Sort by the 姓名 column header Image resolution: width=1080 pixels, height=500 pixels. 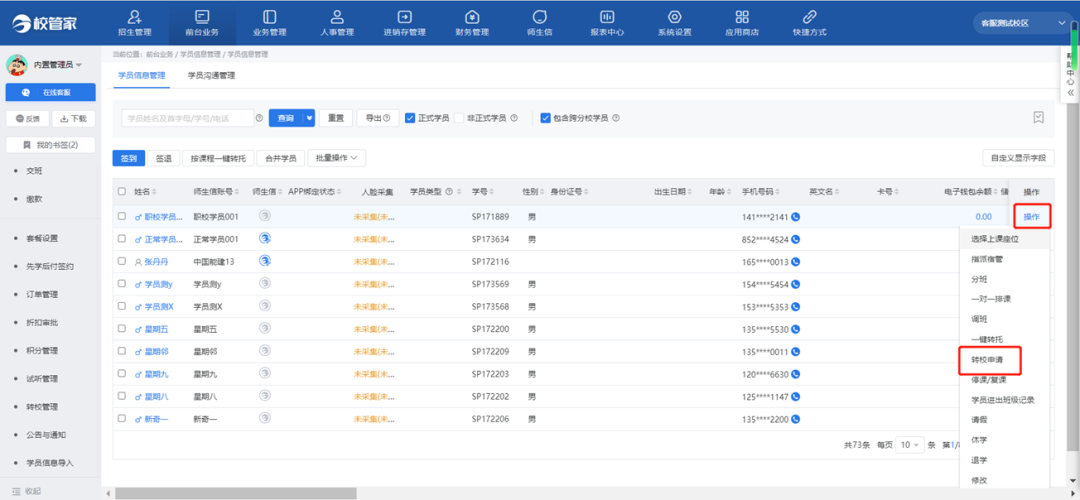tap(145, 191)
